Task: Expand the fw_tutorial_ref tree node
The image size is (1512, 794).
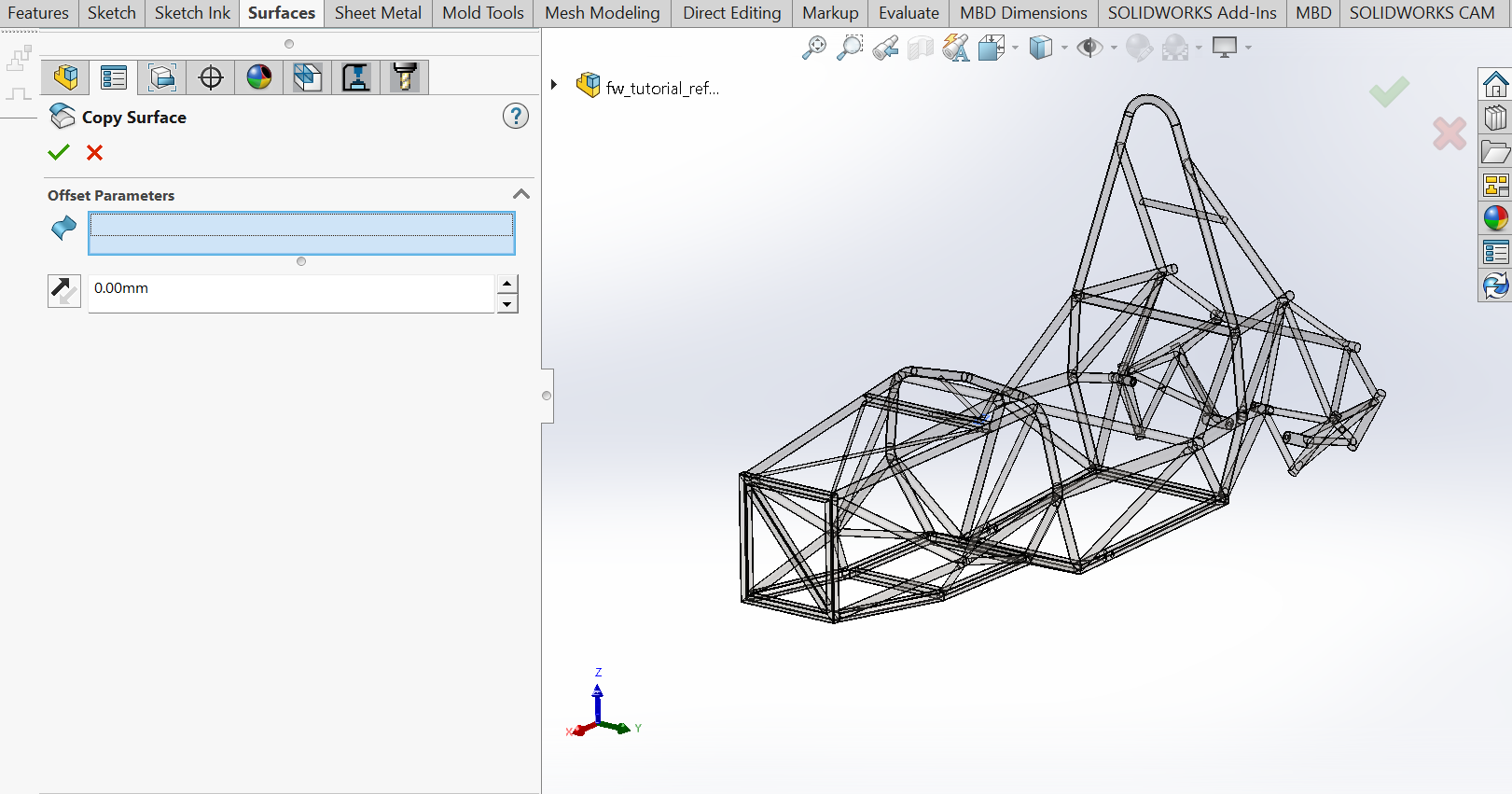Action: click(x=554, y=85)
